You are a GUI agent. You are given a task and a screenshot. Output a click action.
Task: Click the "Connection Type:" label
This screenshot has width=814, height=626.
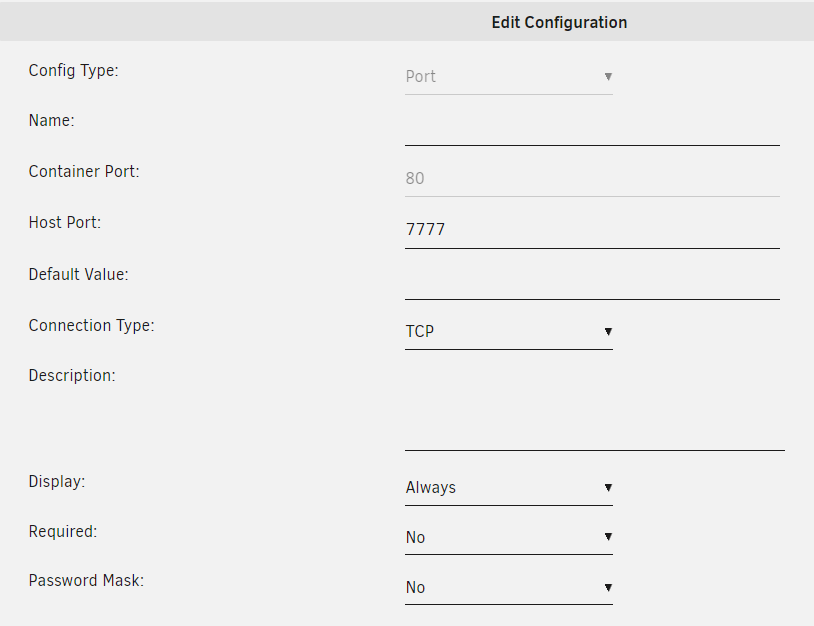[91, 326]
